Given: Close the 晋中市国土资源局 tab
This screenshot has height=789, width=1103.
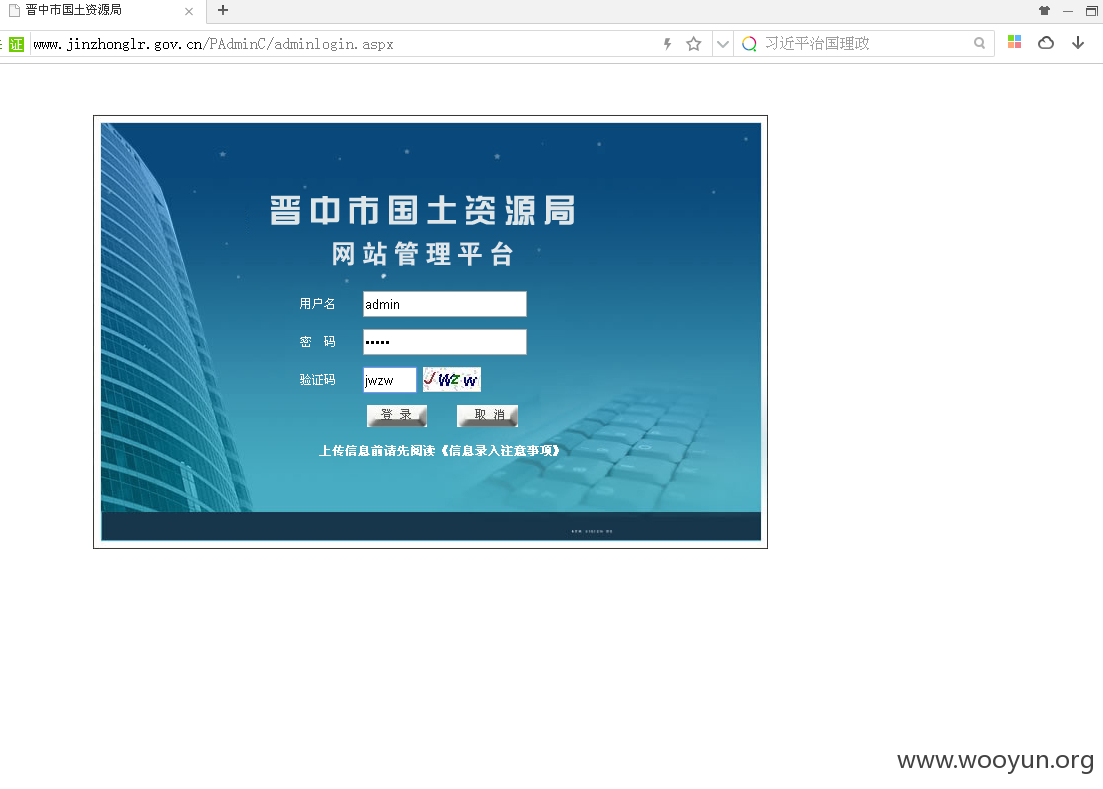Looking at the screenshot, I should coord(189,11).
